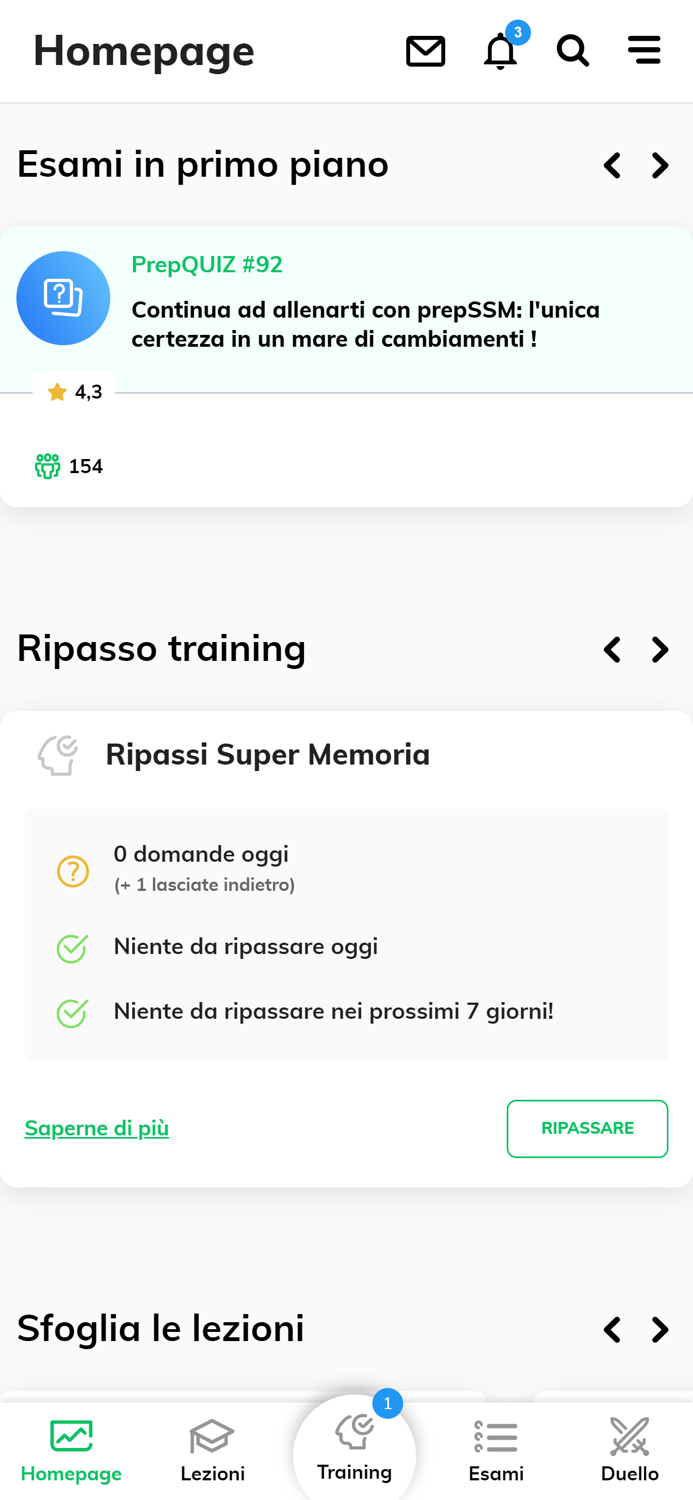This screenshot has width=693, height=1500.
Task: Click the participants icon showing 154
Action: point(47,464)
